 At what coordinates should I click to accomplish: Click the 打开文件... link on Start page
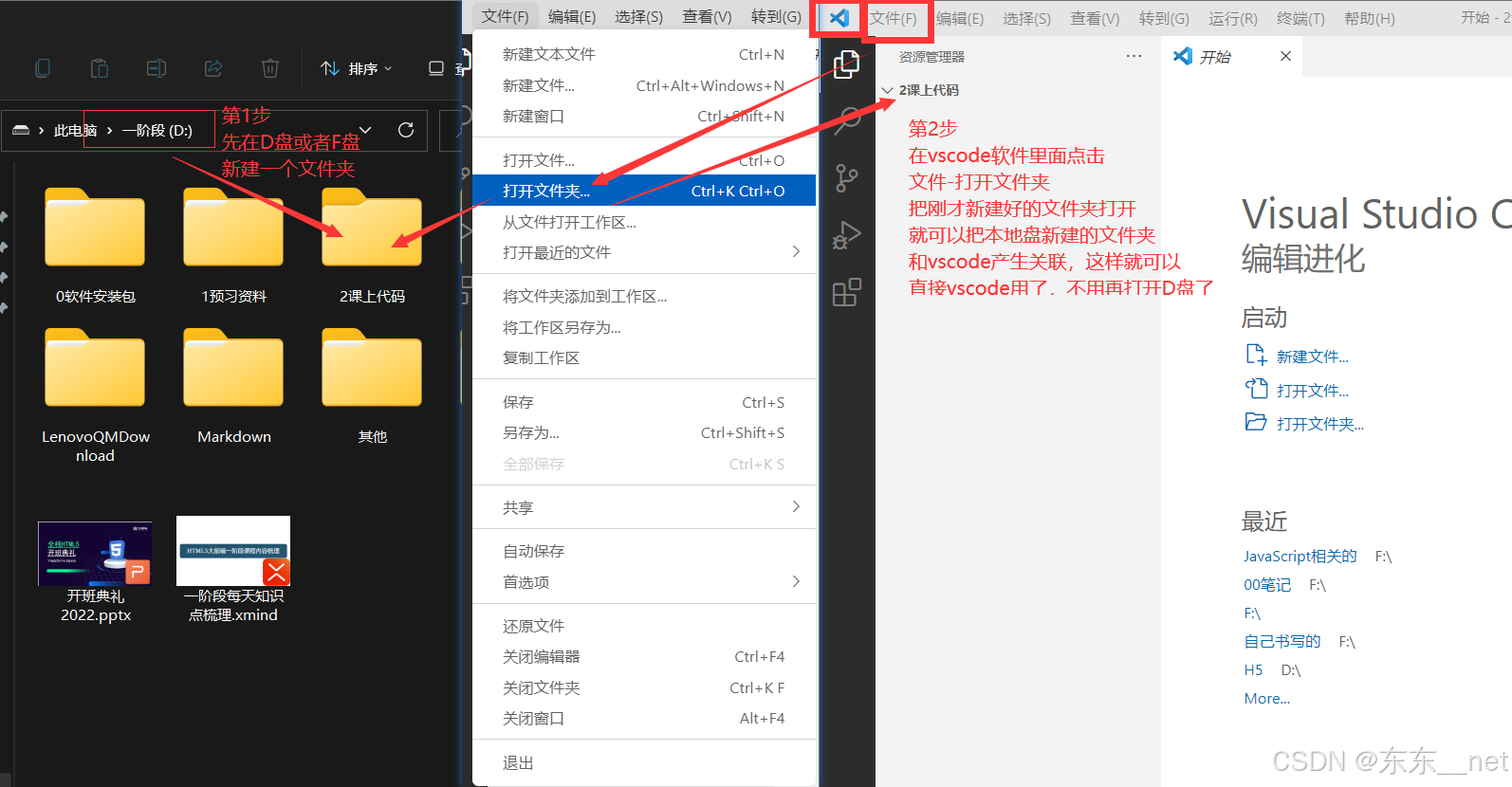coord(1312,391)
